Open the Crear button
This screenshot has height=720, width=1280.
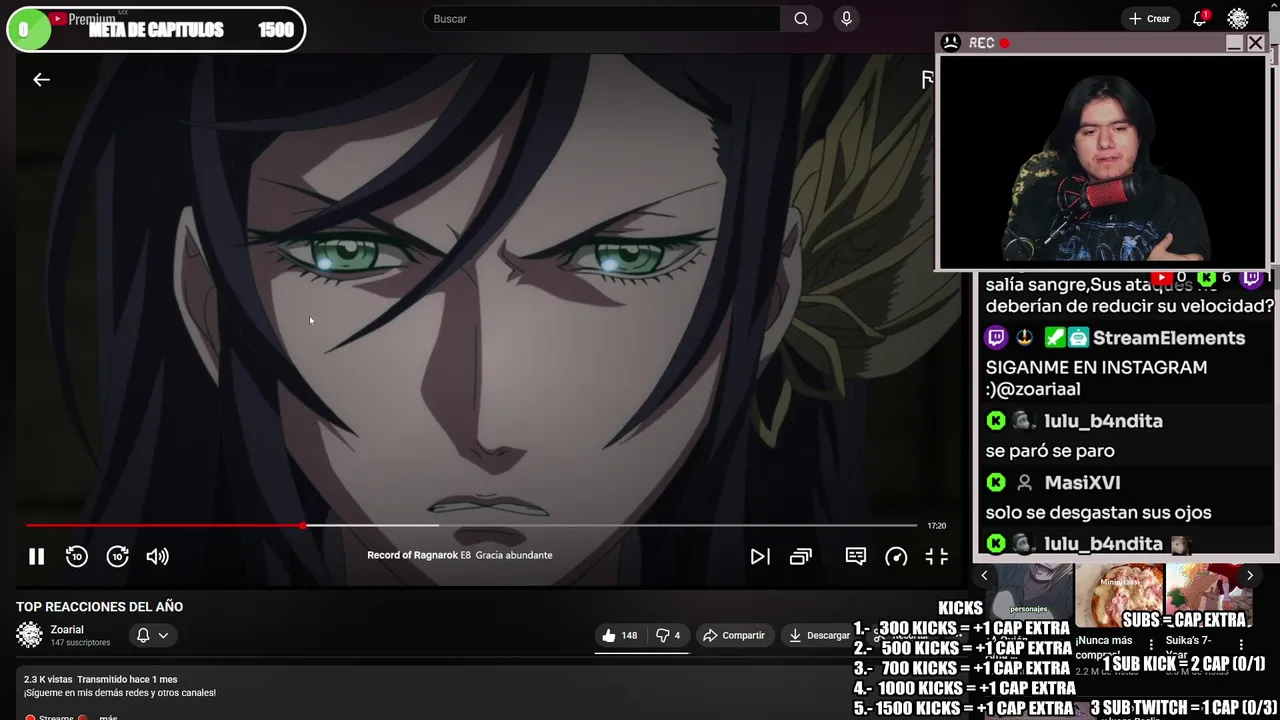point(1149,19)
